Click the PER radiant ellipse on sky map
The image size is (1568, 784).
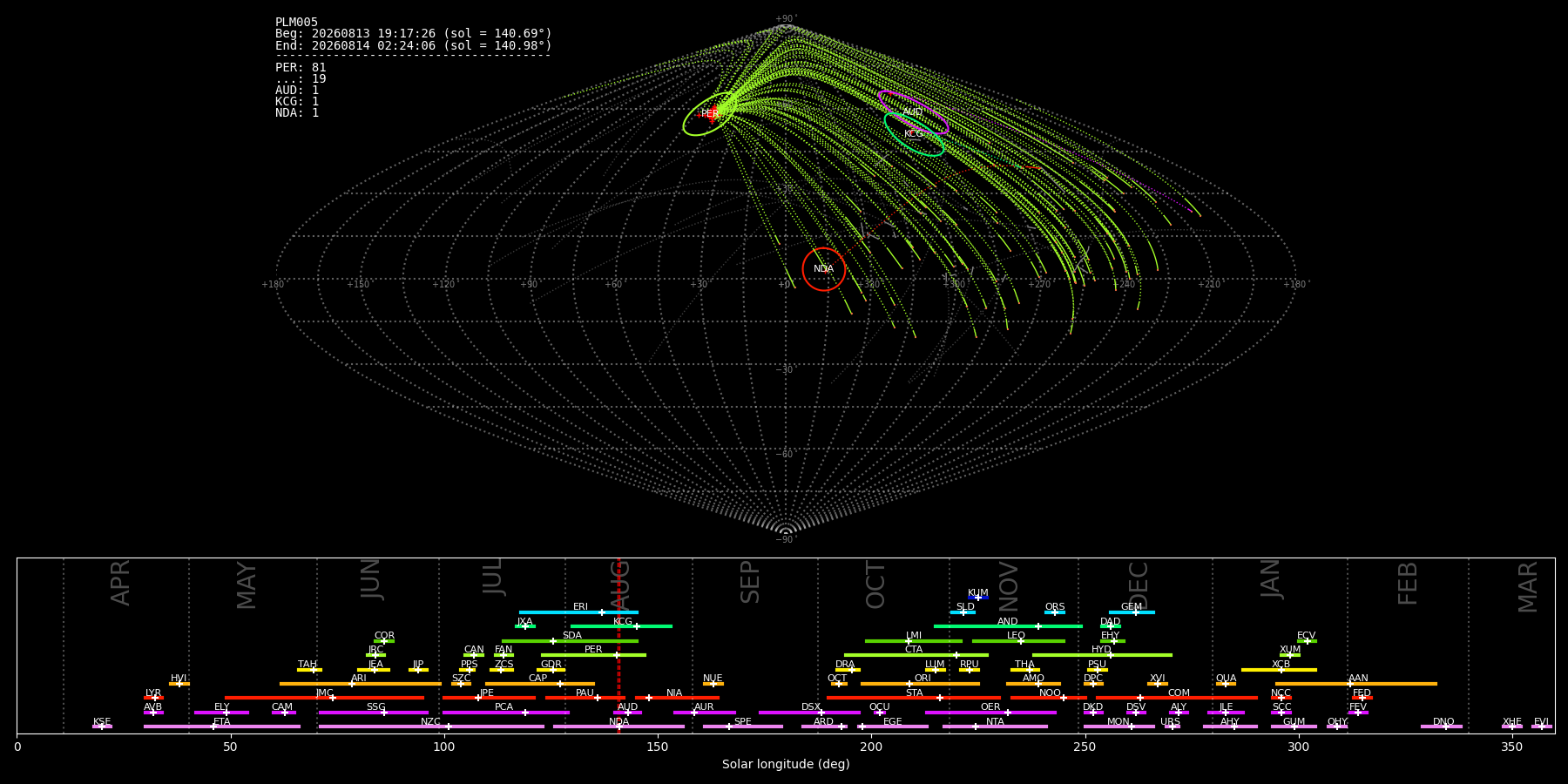tap(710, 114)
